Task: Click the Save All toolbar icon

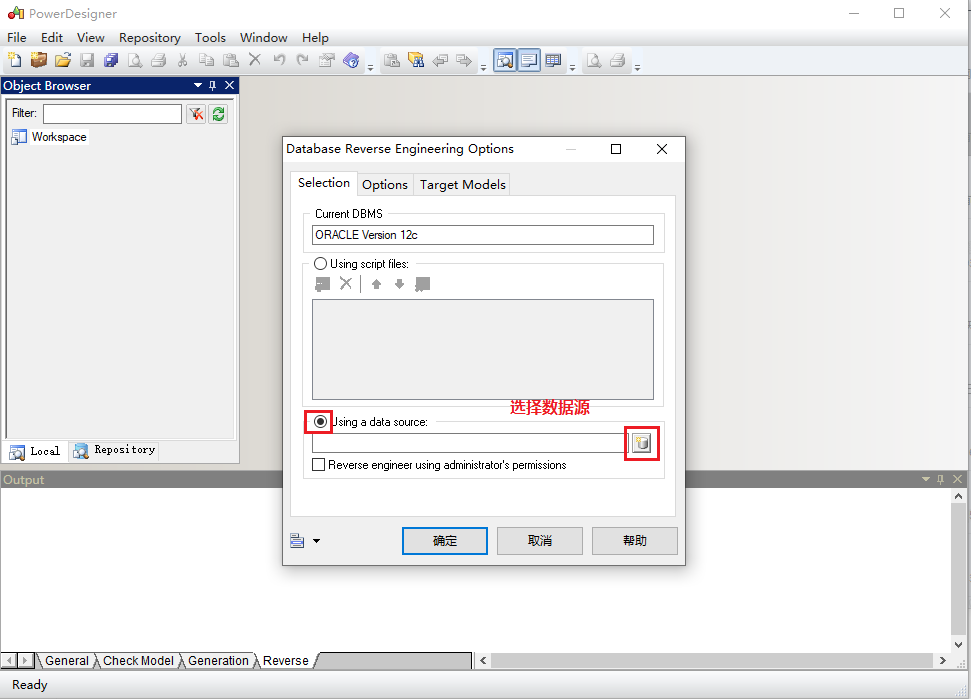Action: [111, 60]
